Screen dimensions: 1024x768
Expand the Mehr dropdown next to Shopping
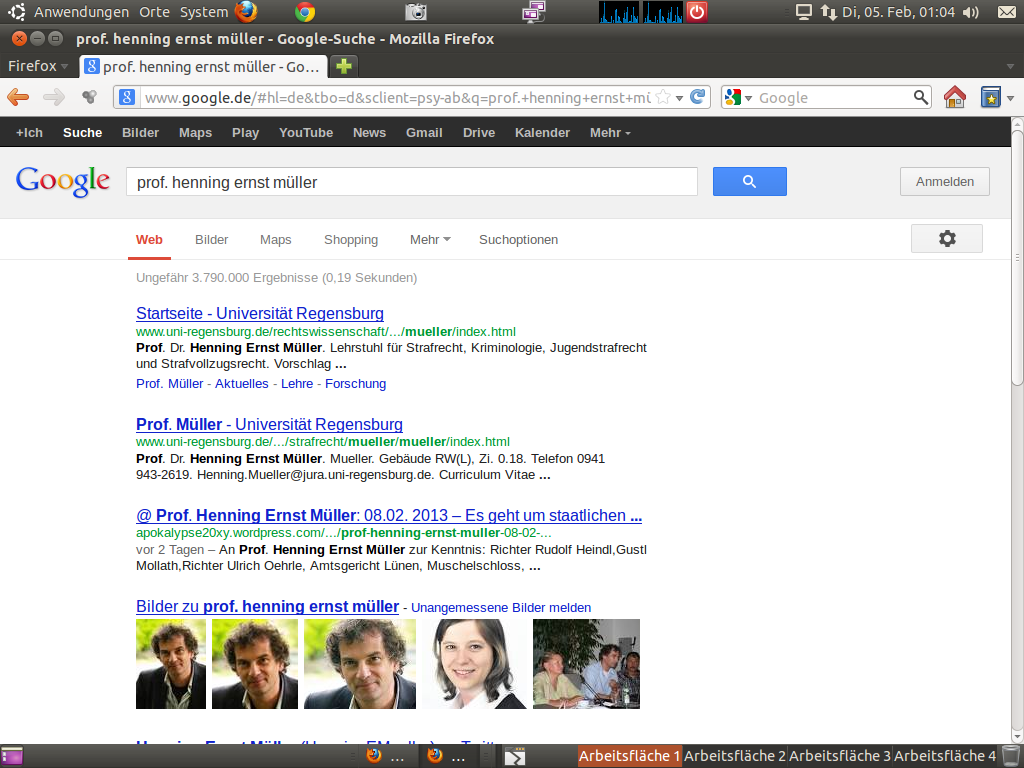pyautogui.click(x=430, y=240)
